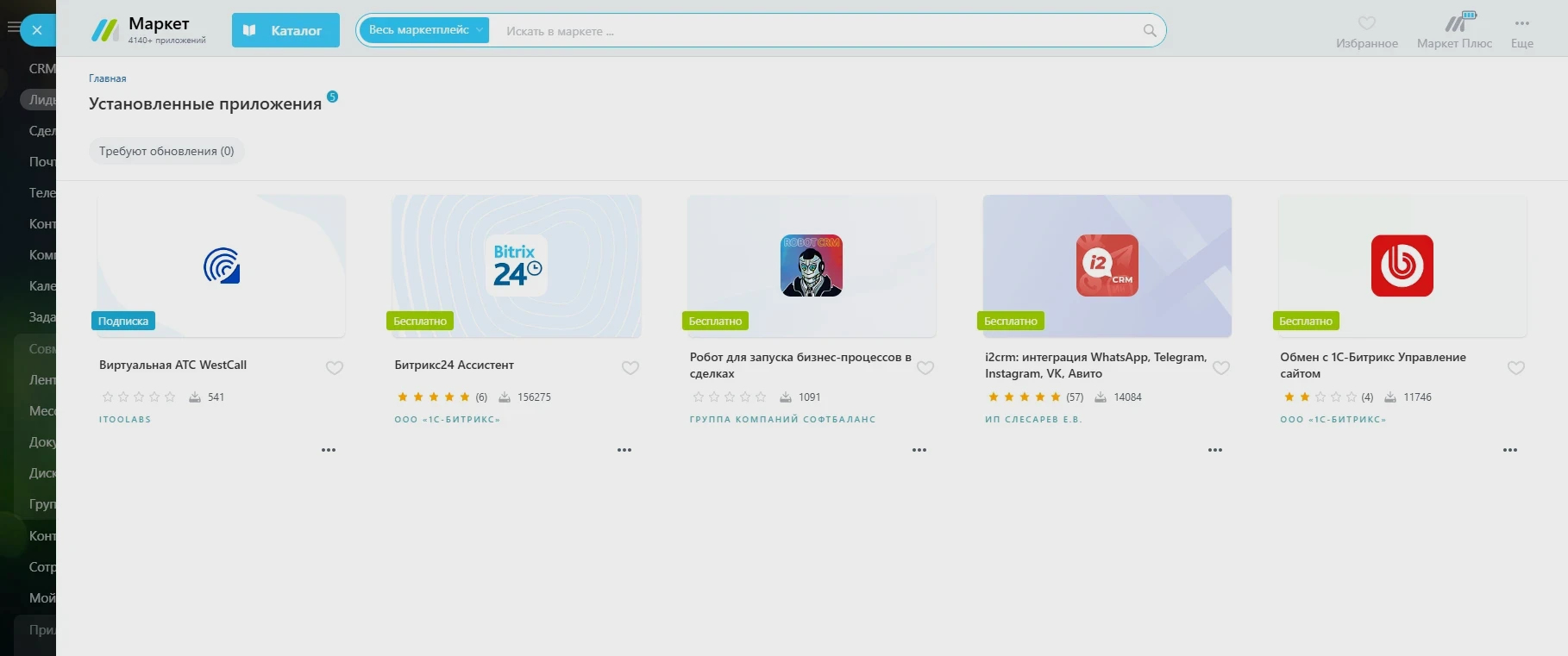Open more options for Робот бизнес-процессов
The width and height of the screenshot is (1568, 656).
pos(919,450)
